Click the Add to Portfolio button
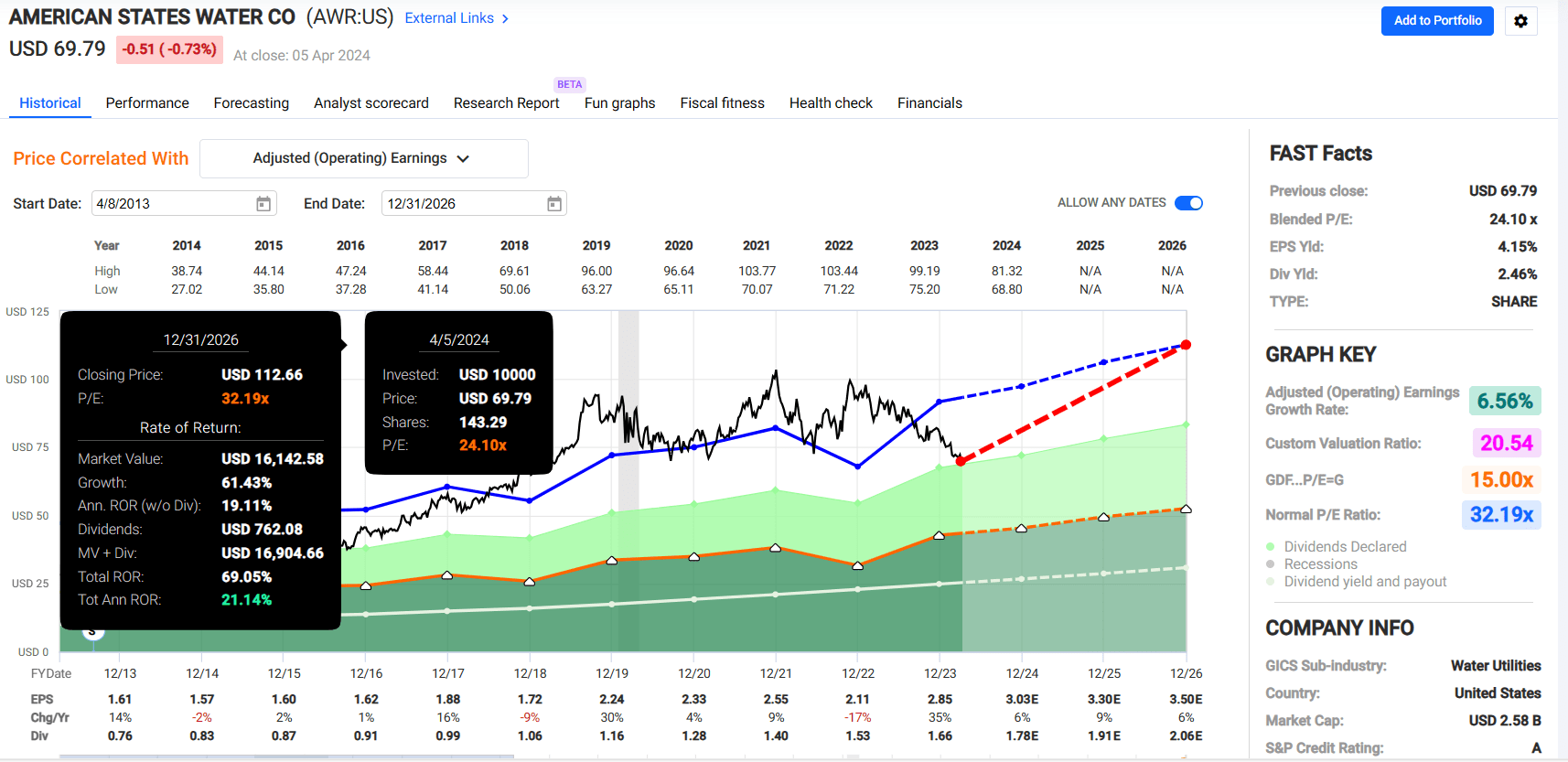Image resolution: width=1568 pixels, height=762 pixels. pos(1437,21)
